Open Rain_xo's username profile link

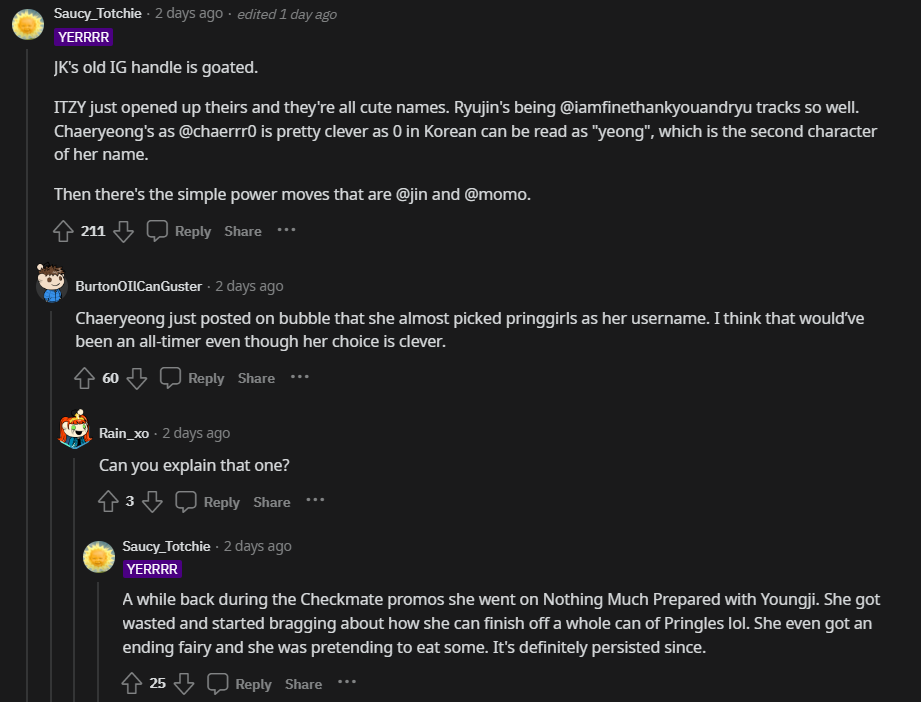tap(124, 433)
